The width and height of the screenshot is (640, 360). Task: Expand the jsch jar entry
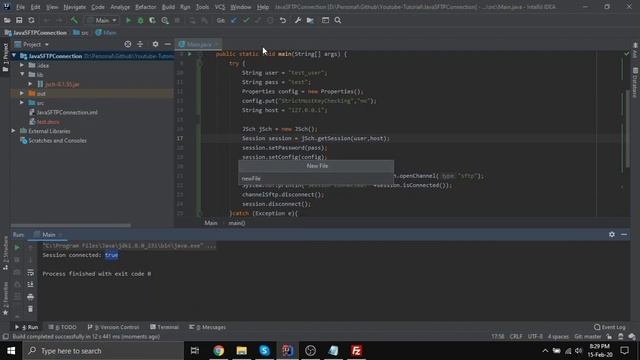30,84
